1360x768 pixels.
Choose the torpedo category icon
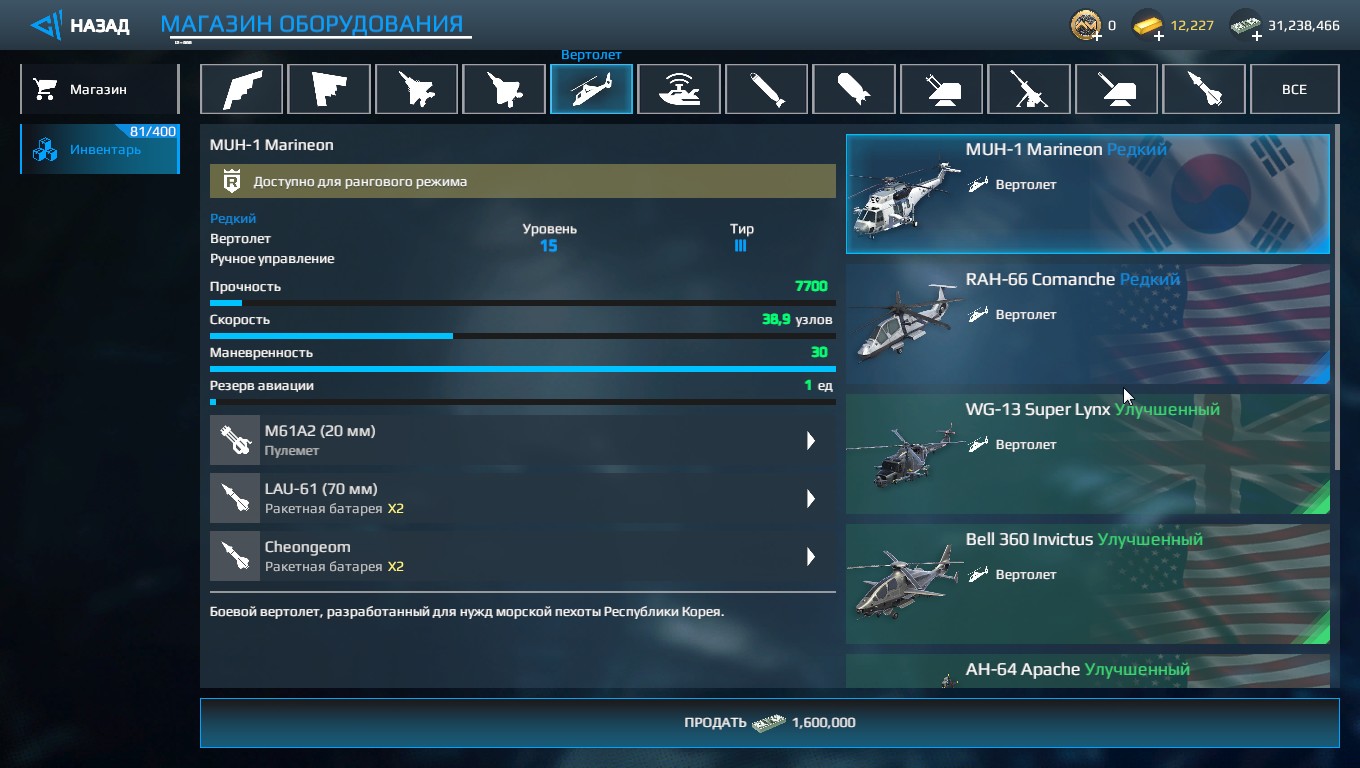(x=767, y=89)
